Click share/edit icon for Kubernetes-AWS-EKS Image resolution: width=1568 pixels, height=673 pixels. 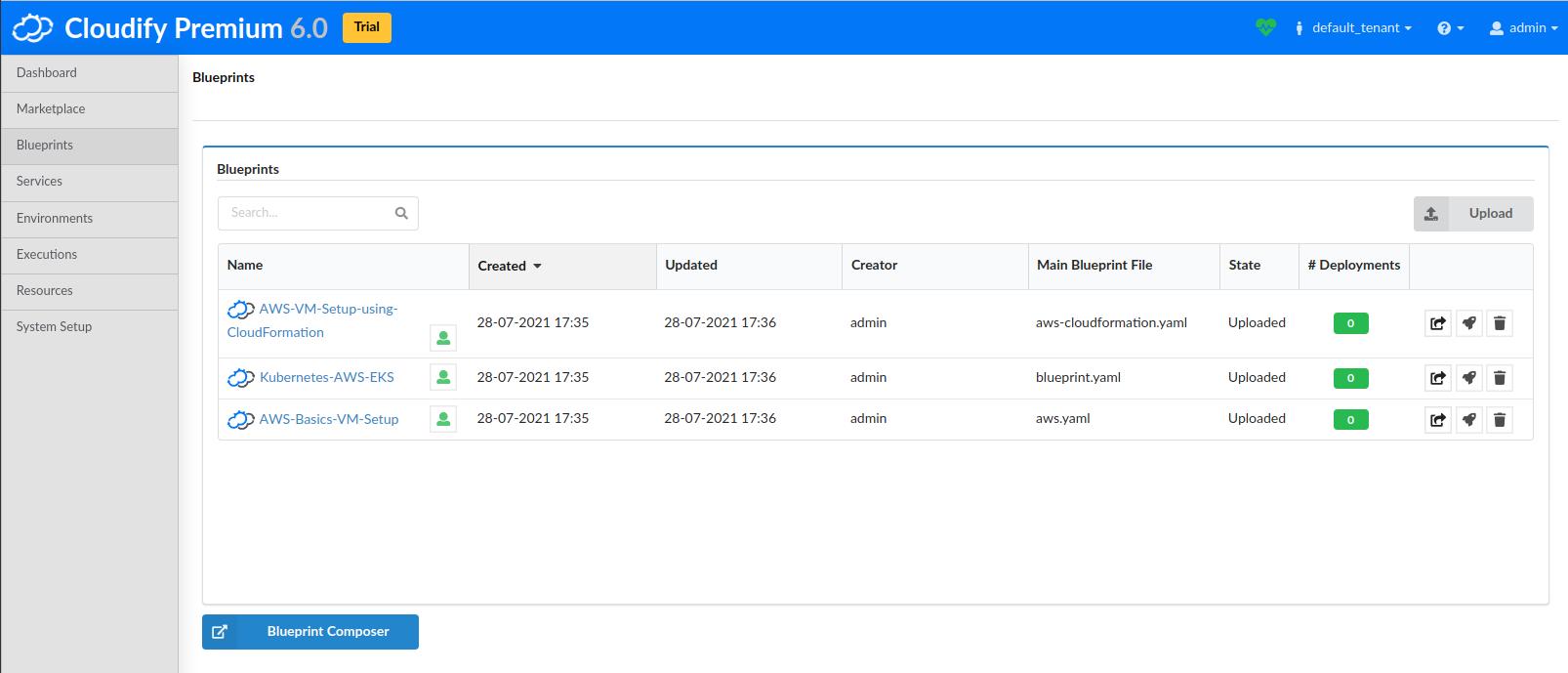coord(1438,378)
